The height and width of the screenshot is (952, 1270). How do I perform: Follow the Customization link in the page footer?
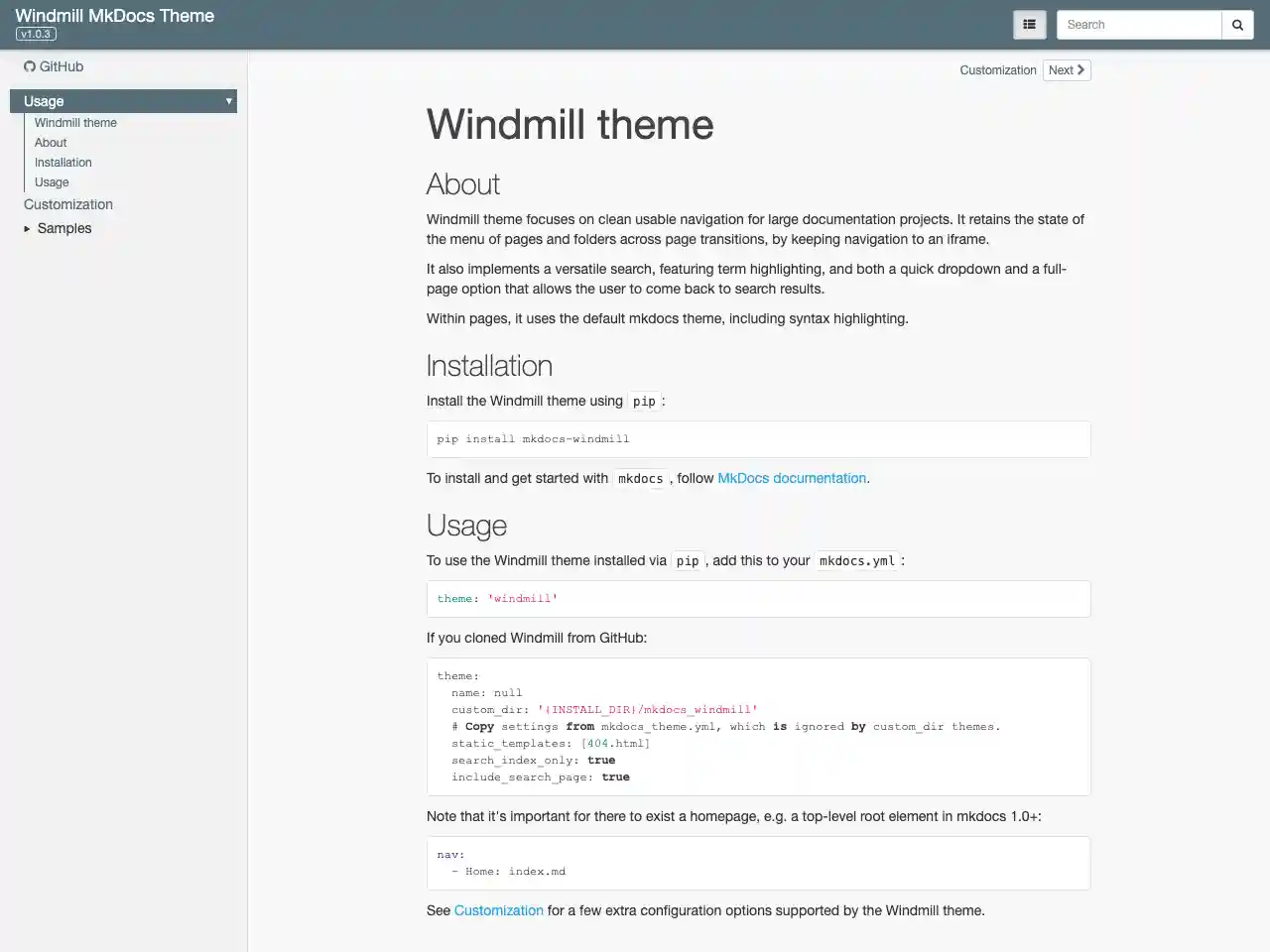[498, 910]
